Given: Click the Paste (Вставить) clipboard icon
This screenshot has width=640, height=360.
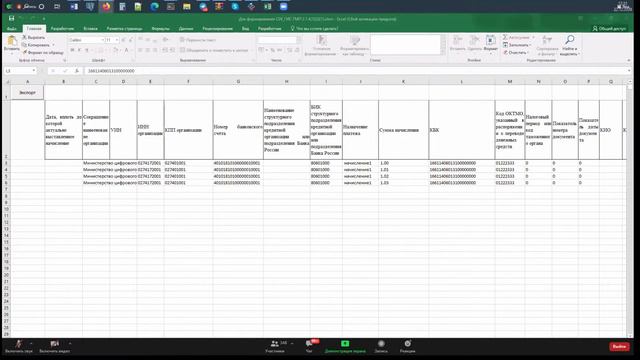Looking at the screenshot, I should pos(11,41).
